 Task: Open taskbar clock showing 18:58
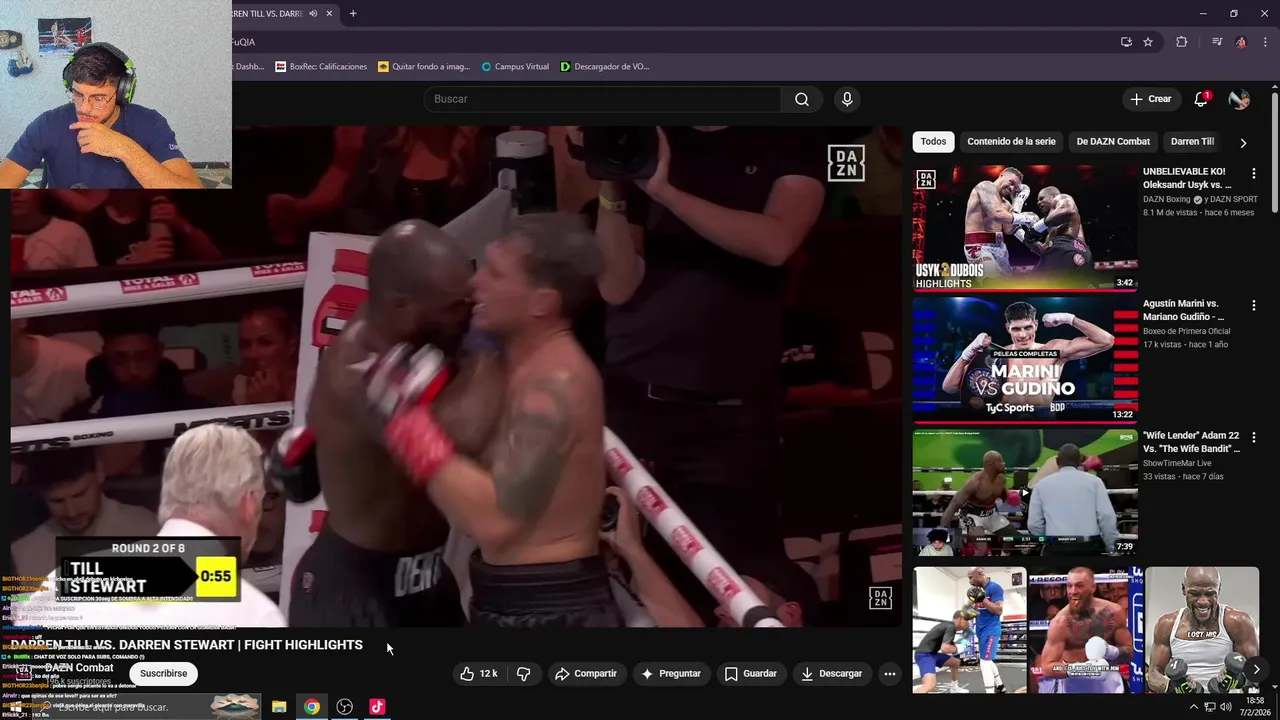1254,707
